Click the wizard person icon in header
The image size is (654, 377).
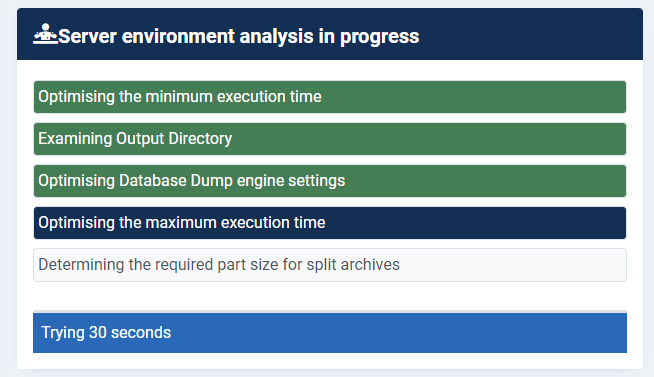45,34
